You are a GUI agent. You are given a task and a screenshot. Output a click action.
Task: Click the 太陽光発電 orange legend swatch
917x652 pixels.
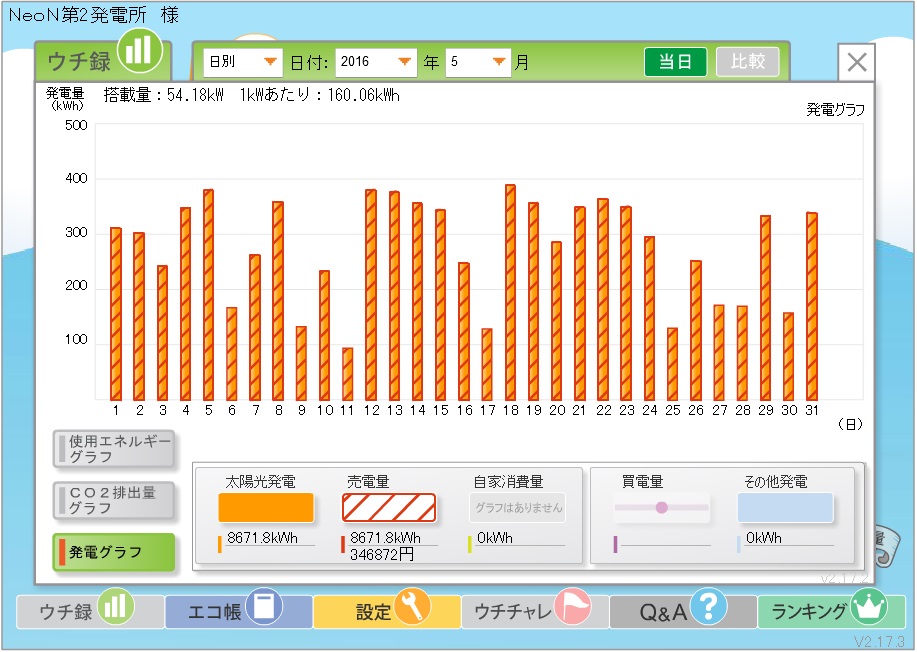click(266, 507)
